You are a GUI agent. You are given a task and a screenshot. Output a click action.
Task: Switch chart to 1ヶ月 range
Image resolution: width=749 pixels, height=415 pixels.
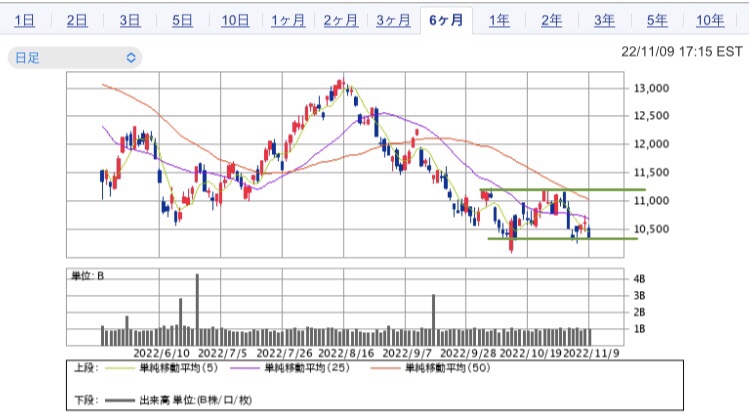point(288,21)
